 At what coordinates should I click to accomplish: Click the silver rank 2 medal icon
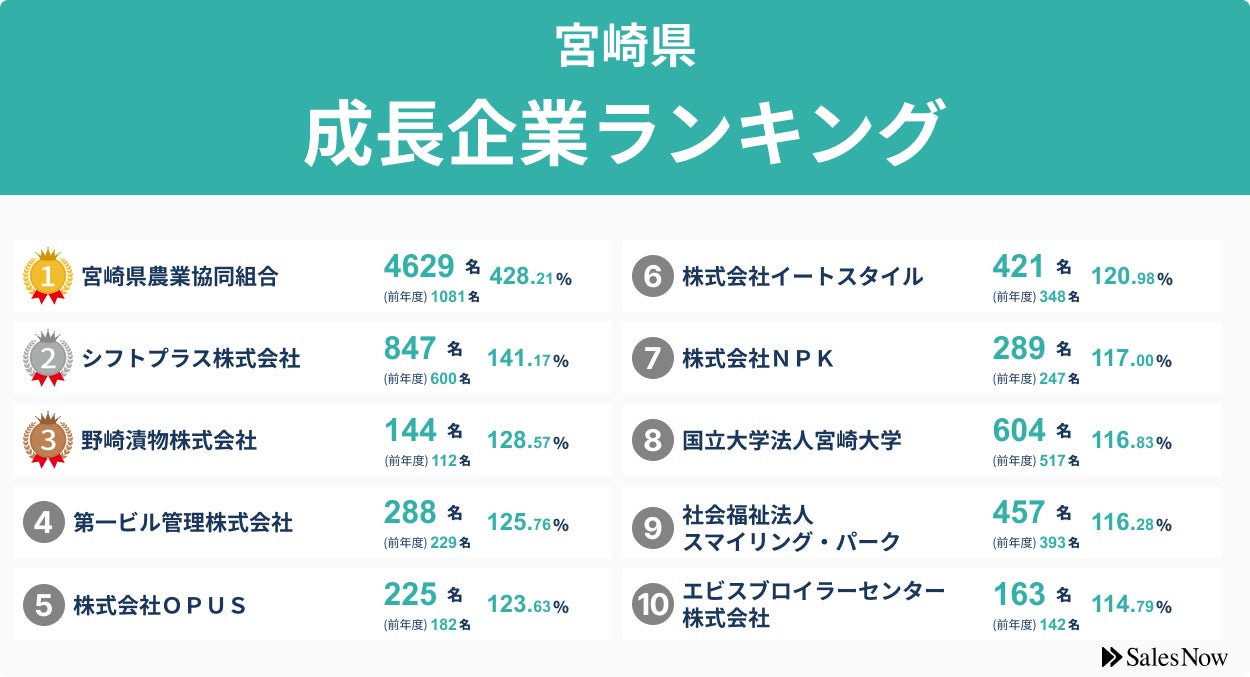click(x=48, y=357)
